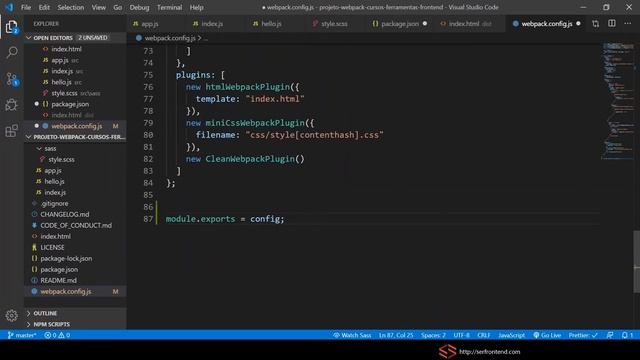Click the feedback icon in status bar

pos(610,335)
